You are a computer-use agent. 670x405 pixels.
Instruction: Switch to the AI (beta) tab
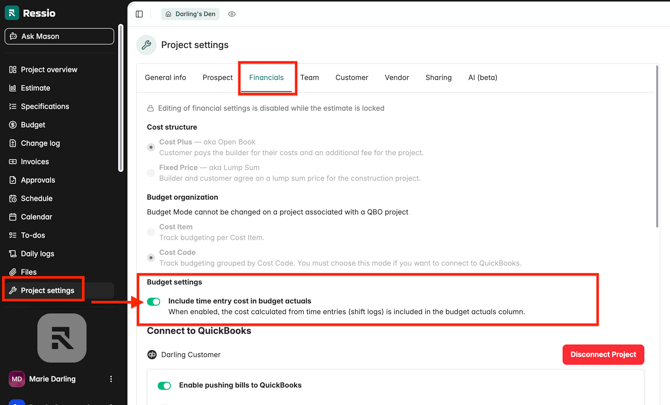[x=482, y=77]
